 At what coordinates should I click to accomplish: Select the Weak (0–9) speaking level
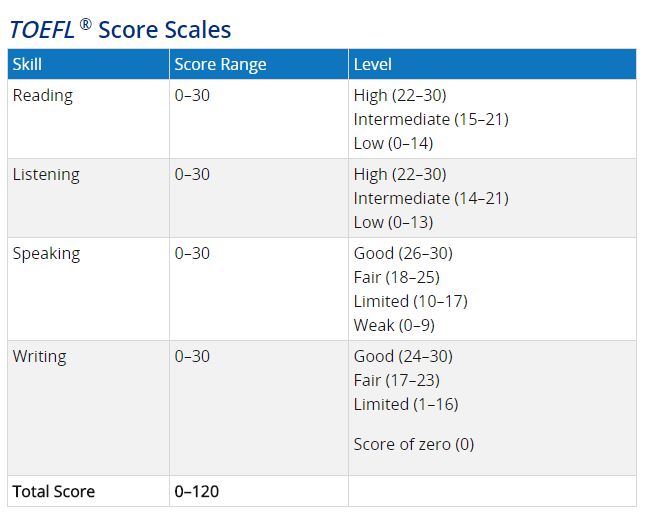394,326
